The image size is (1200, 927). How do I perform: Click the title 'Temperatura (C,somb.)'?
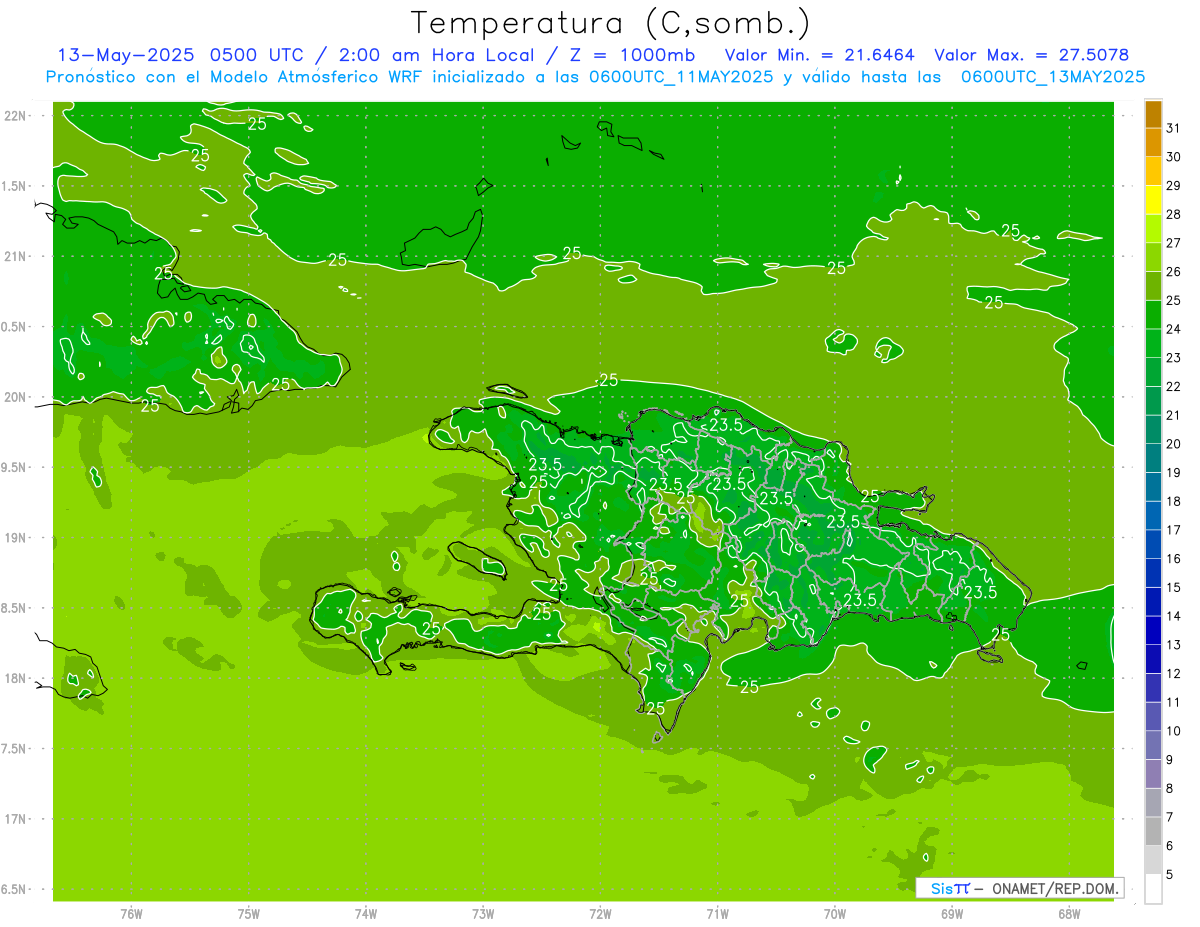point(611,23)
